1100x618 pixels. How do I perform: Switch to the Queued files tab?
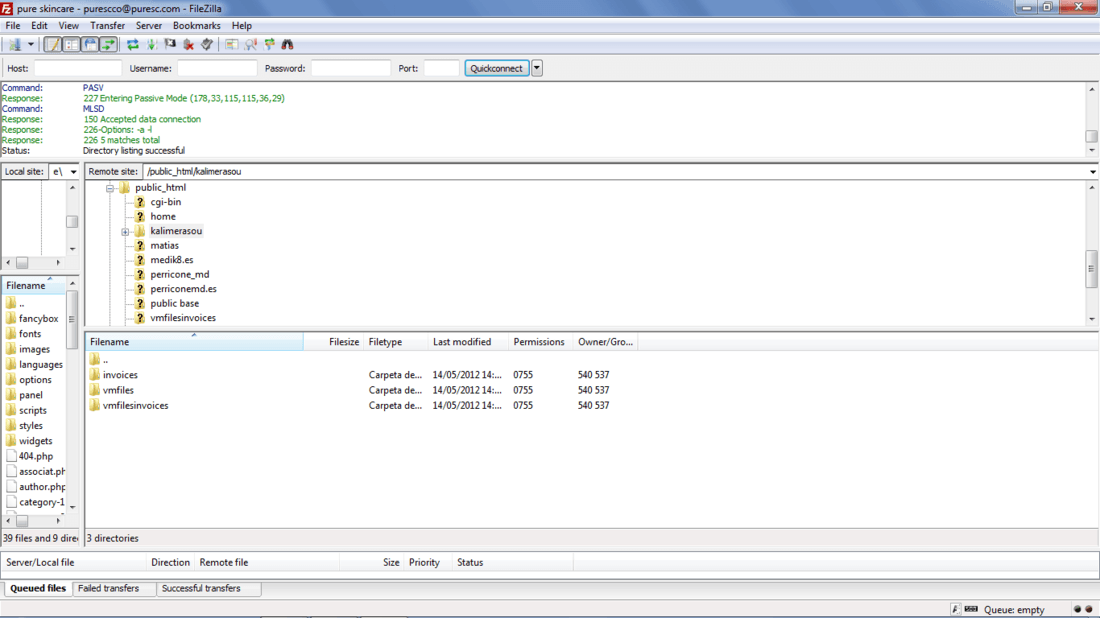[38, 589]
